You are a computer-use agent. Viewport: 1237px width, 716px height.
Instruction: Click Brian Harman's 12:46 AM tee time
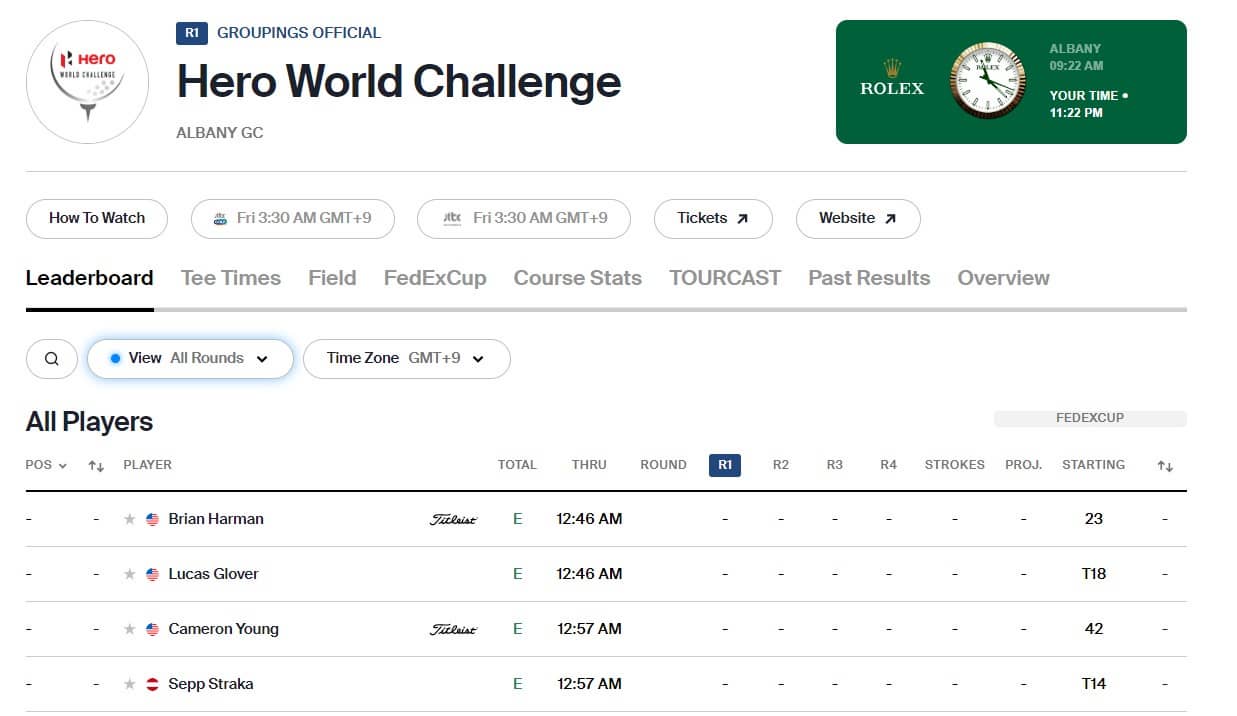pyautogui.click(x=589, y=519)
